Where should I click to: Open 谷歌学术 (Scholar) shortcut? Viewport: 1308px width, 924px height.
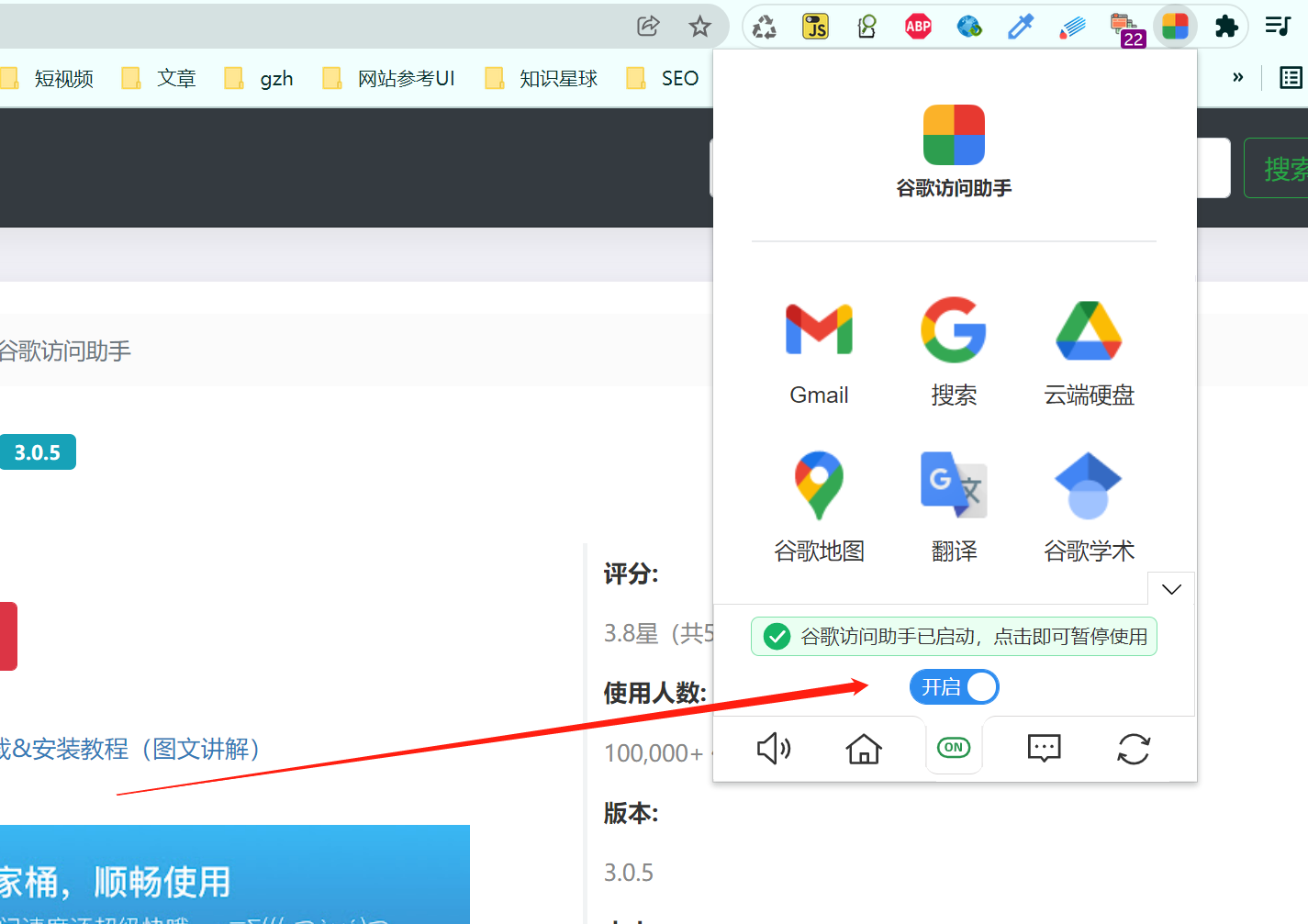pyautogui.click(x=1089, y=507)
